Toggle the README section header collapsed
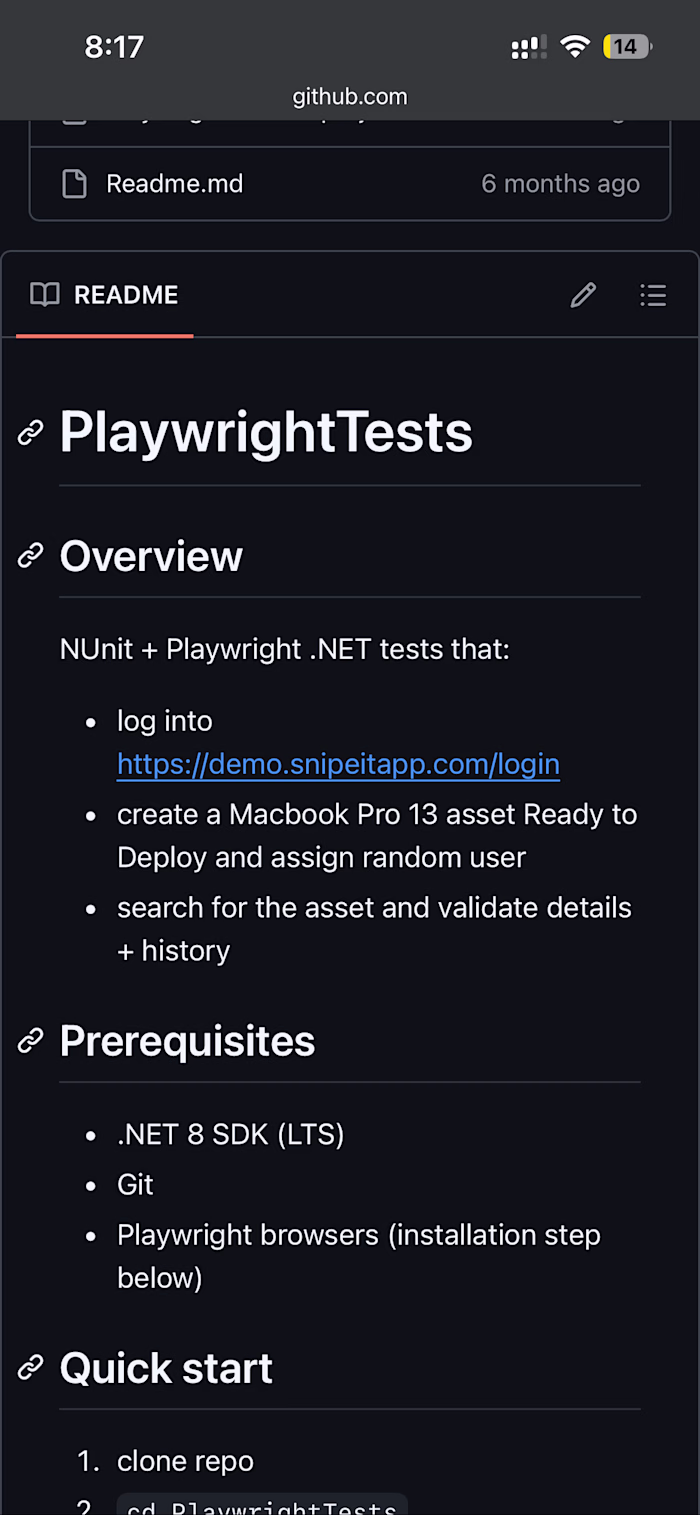The width and height of the screenshot is (700, 1515). tap(126, 295)
